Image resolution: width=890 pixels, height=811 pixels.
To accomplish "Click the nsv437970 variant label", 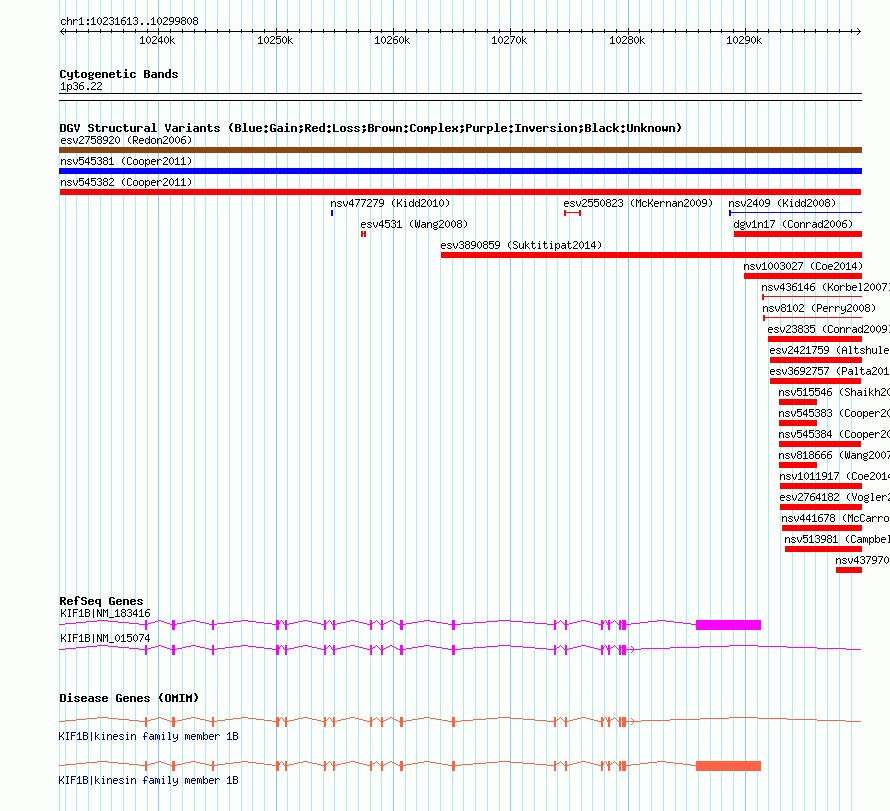I will (x=862, y=560).
